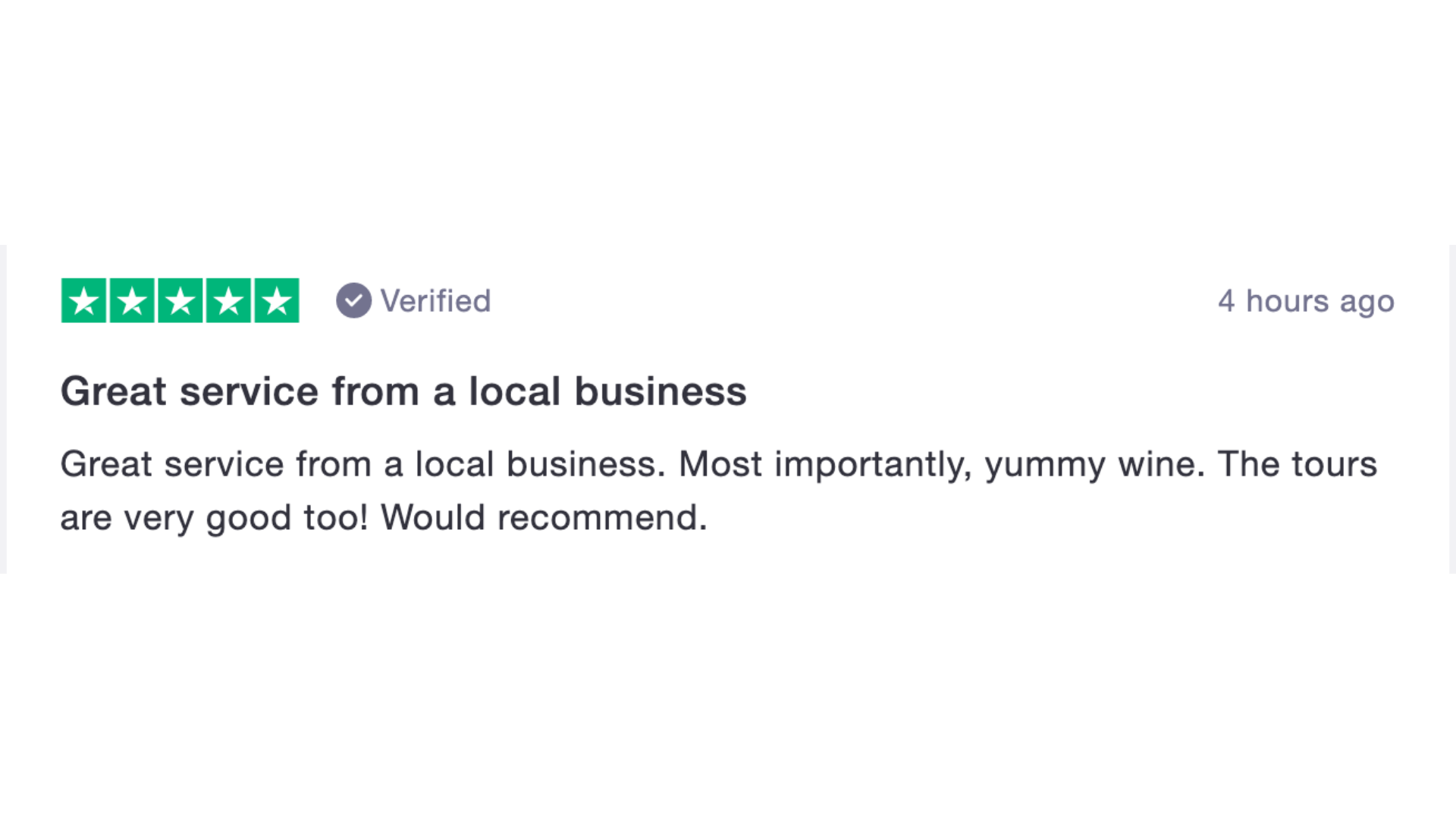Open the '4 hours ago' timestamp
Viewport: 1456px width, 819px height.
click(1306, 302)
